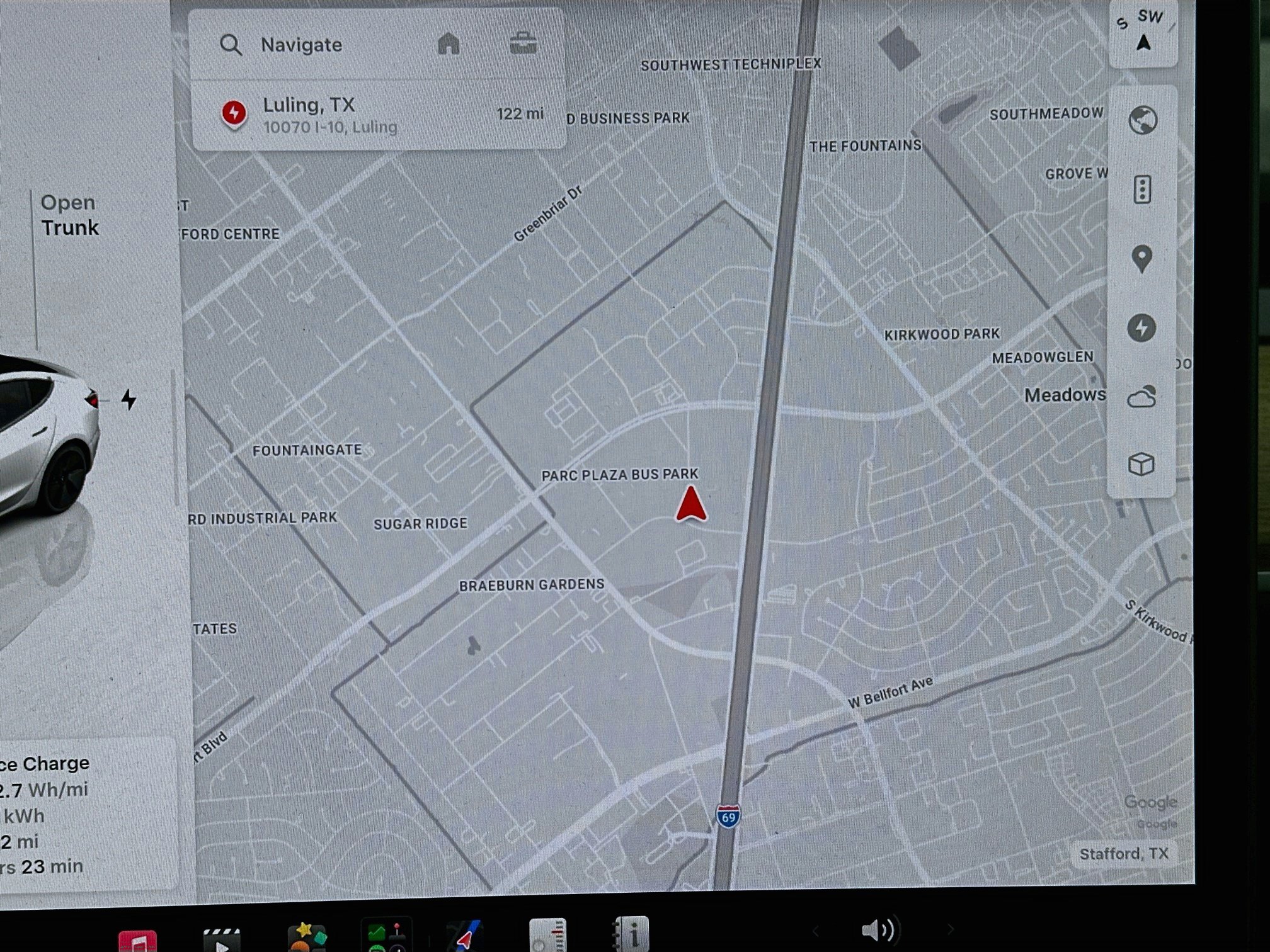The image size is (1270, 952).
Task: Toggle traffic light overlay icon
Action: 1142,189
